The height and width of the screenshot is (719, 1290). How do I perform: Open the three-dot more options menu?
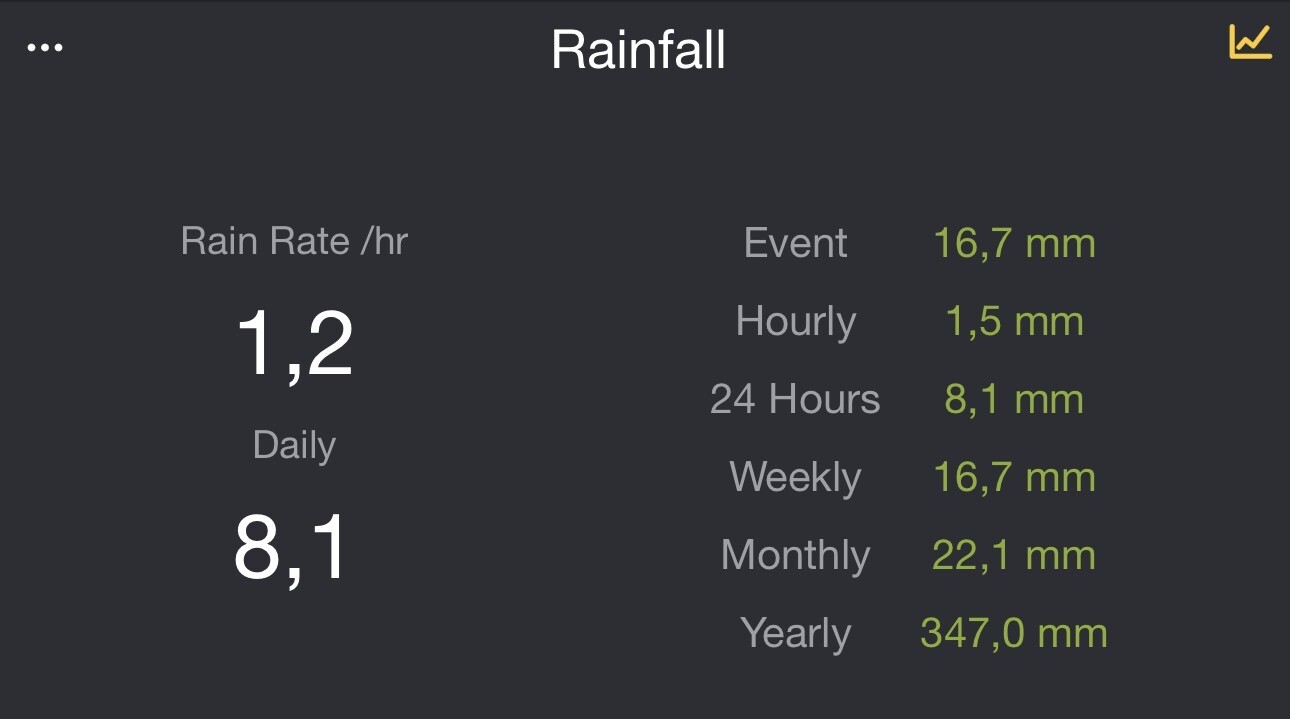pyautogui.click(x=45, y=48)
